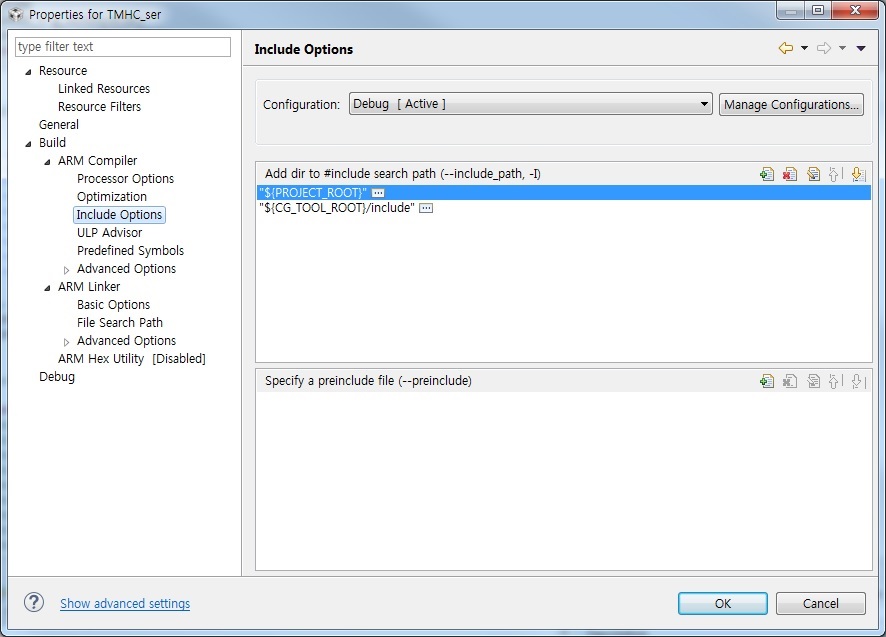Collapse the Build tree node

coord(28,144)
